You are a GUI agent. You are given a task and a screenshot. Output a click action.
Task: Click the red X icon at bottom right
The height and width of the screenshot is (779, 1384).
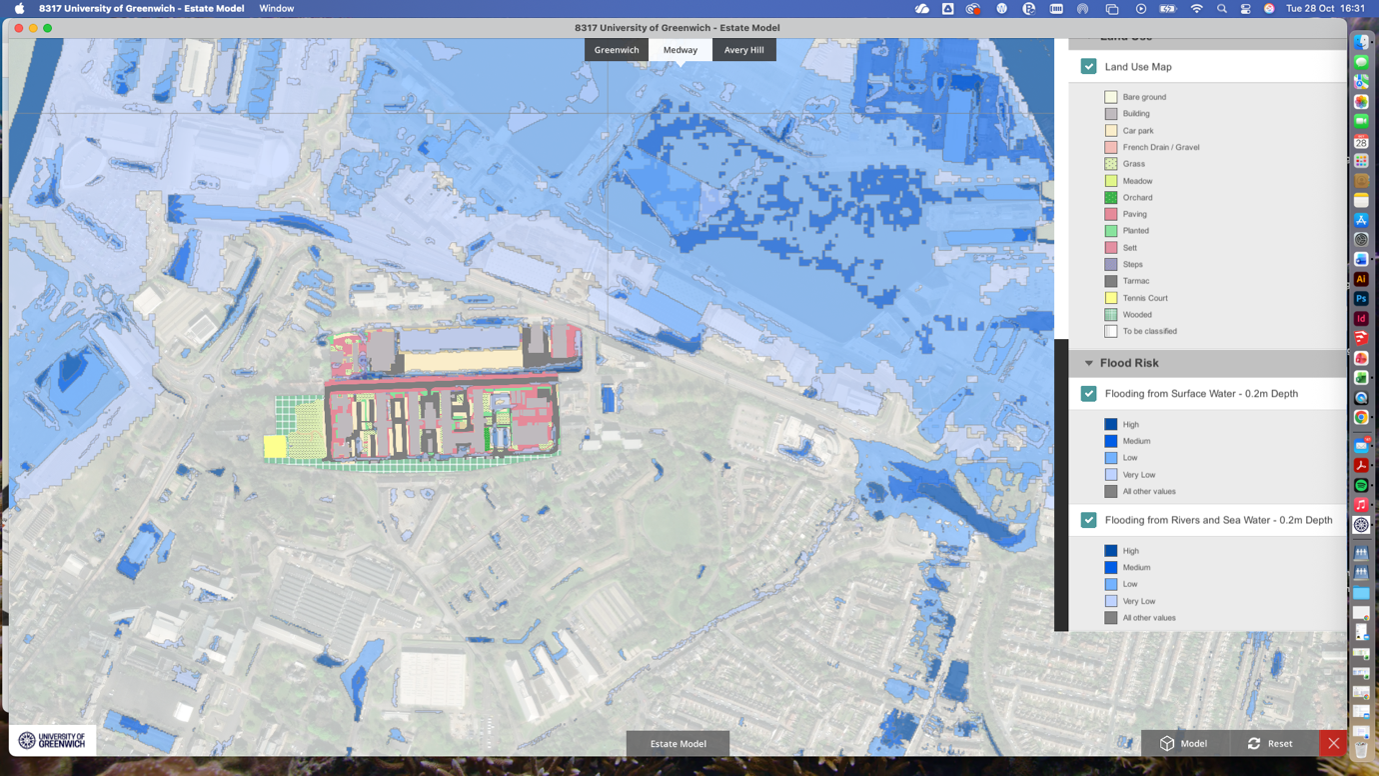pyautogui.click(x=1333, y=743)
